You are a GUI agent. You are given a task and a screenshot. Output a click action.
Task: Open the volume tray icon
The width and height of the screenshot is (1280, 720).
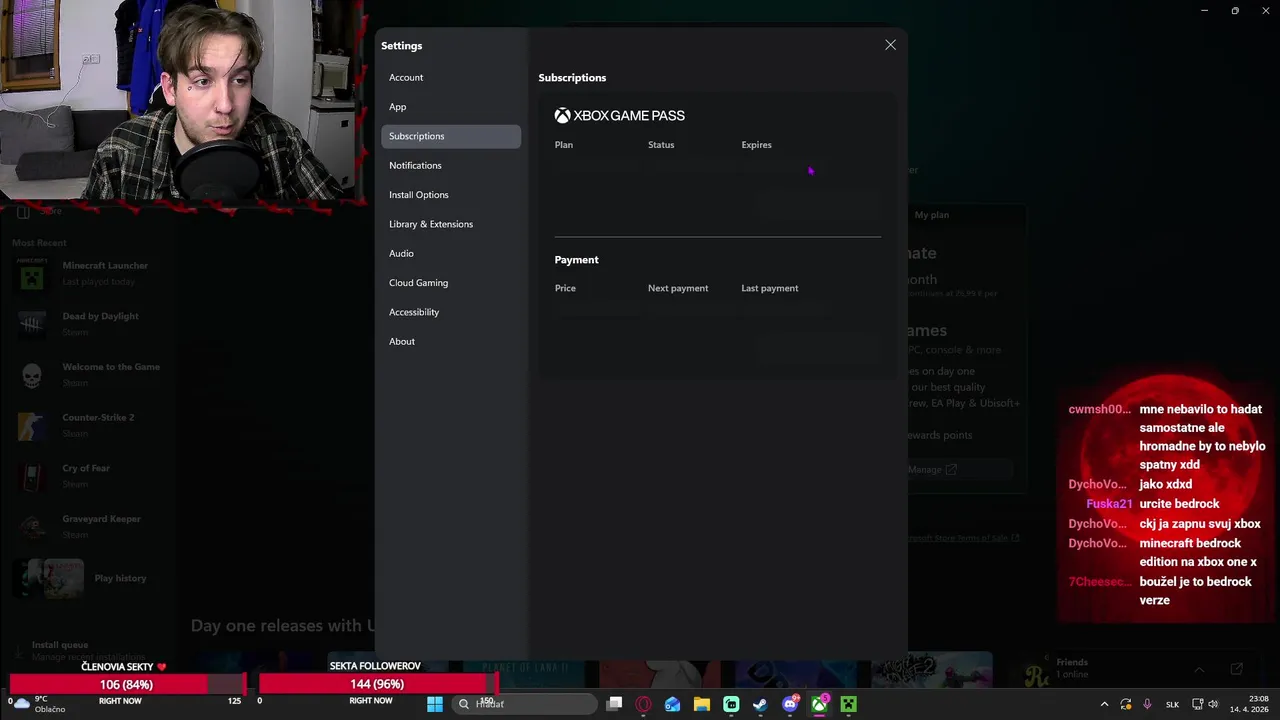pos(1214,704)
